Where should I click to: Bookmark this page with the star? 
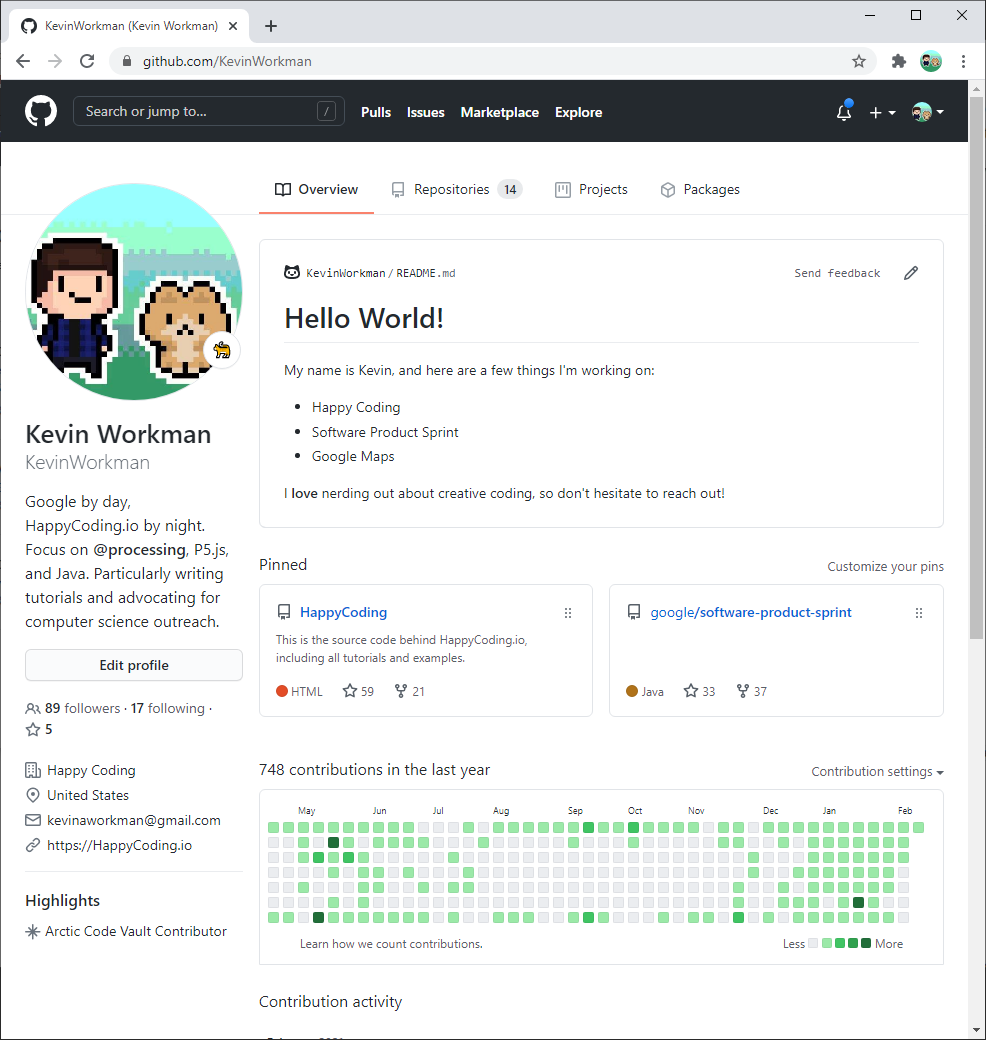click(859, 61)
